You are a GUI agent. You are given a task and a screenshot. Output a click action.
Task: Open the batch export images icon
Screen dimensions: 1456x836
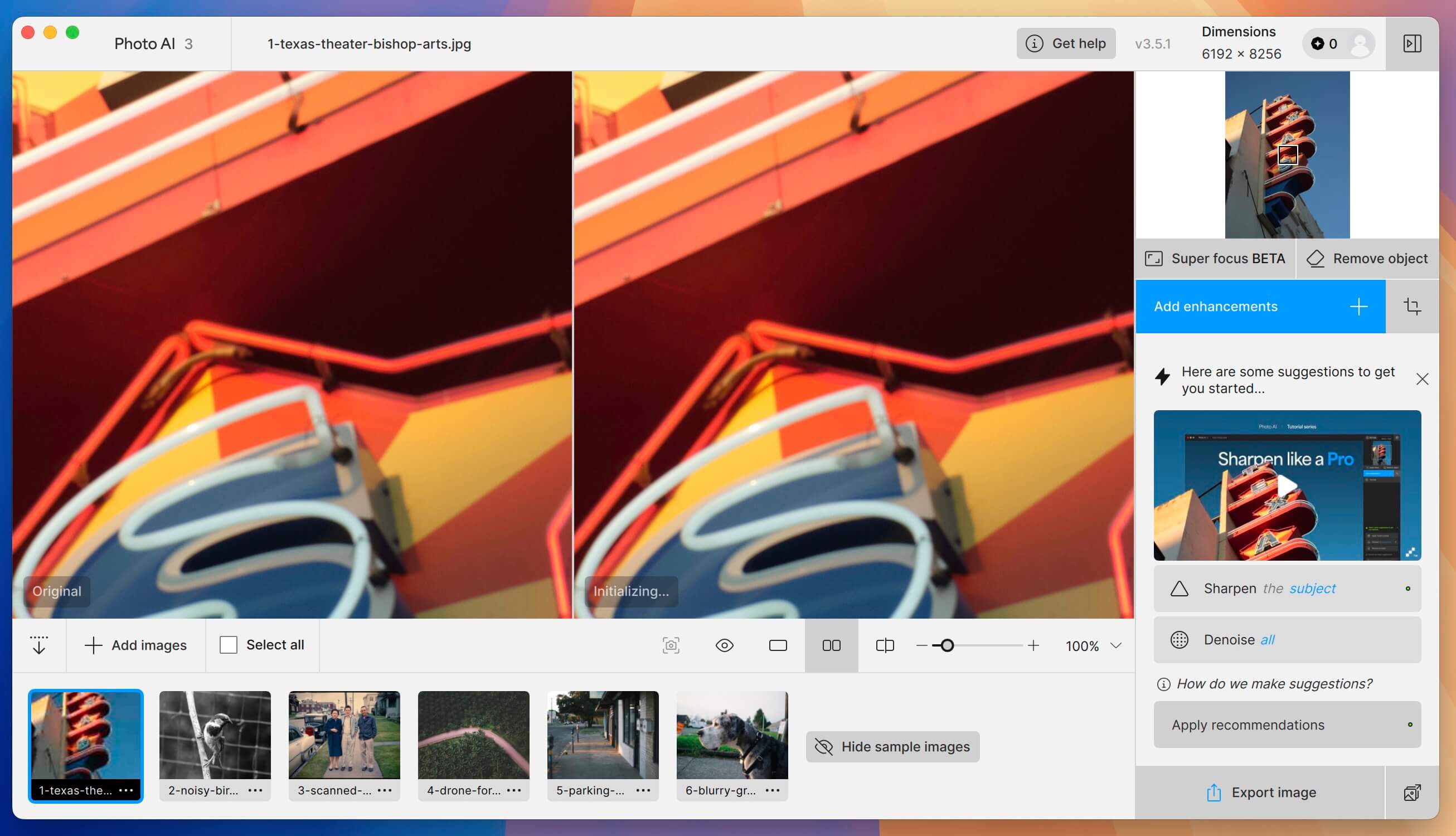pyautogui.click(x=1413, y=793)
